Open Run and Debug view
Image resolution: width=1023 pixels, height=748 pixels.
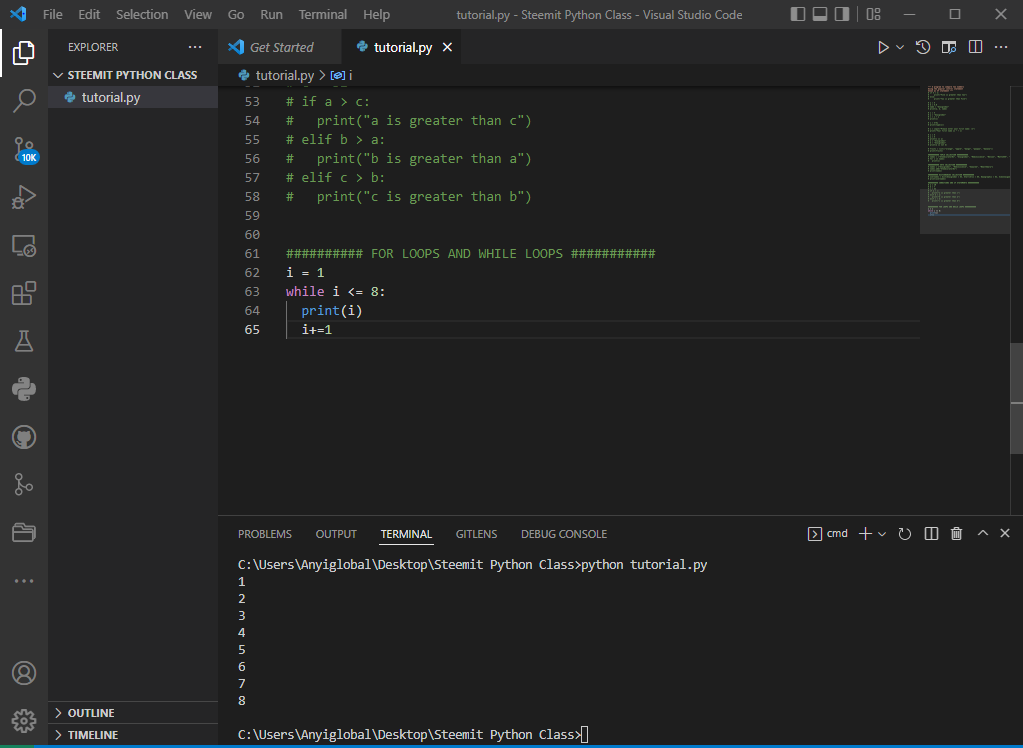pos(24,197)
